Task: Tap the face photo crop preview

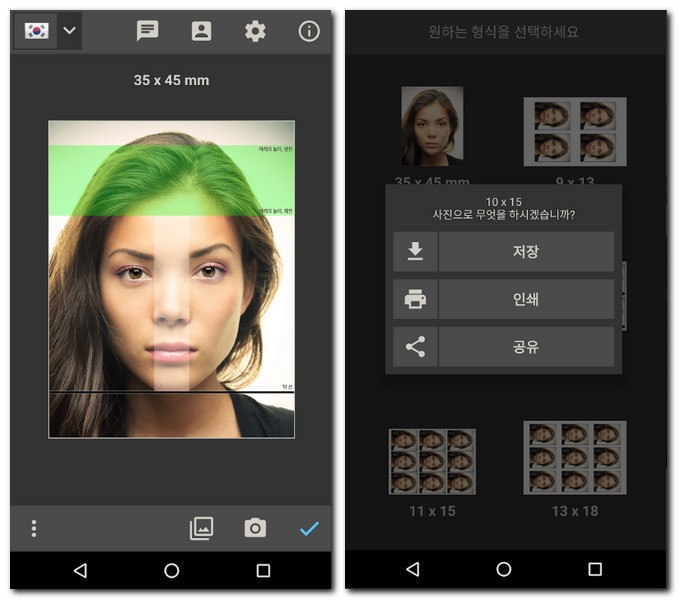Action: pyautogui.click(x=171, y=279)
